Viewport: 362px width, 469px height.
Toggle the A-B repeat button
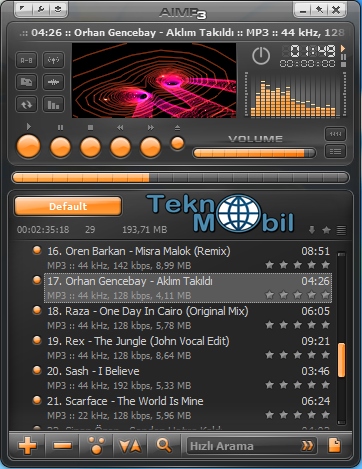pyautogui.click(x=27, y=61)
